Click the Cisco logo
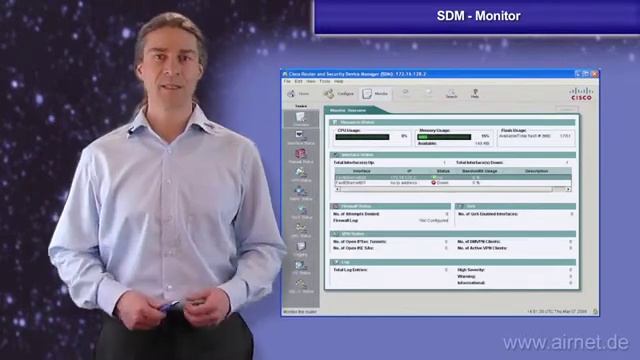The width and height of the screenshot is (640, 360). [x=581, y=94]
